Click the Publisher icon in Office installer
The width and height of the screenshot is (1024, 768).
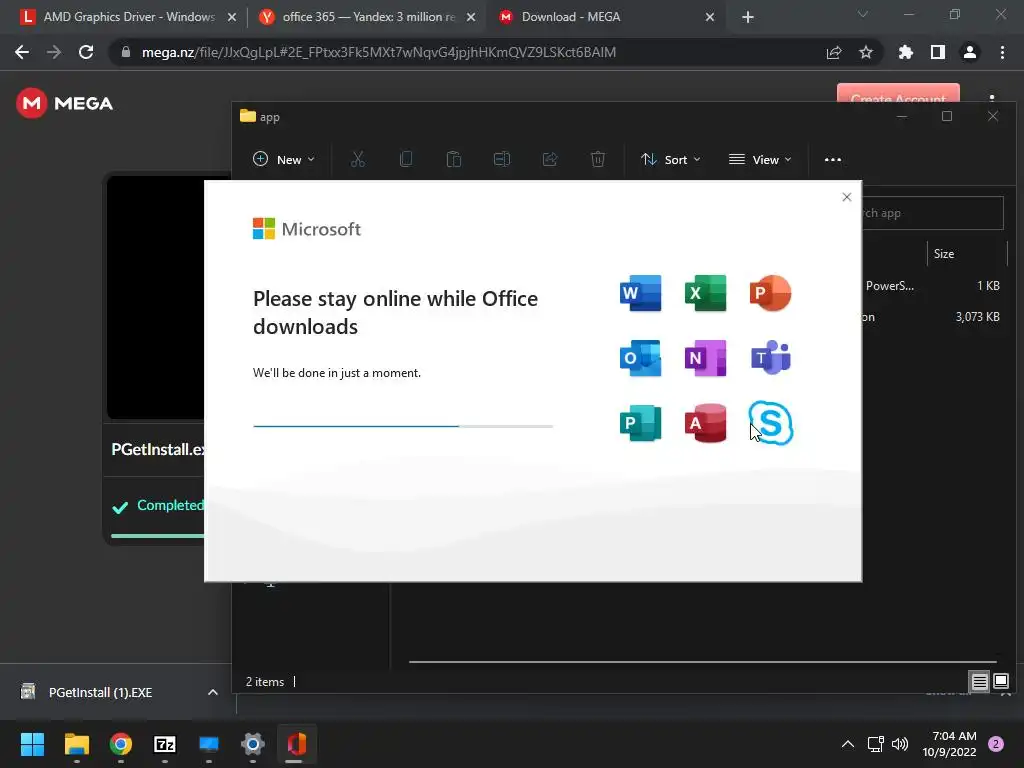(640, 423)
